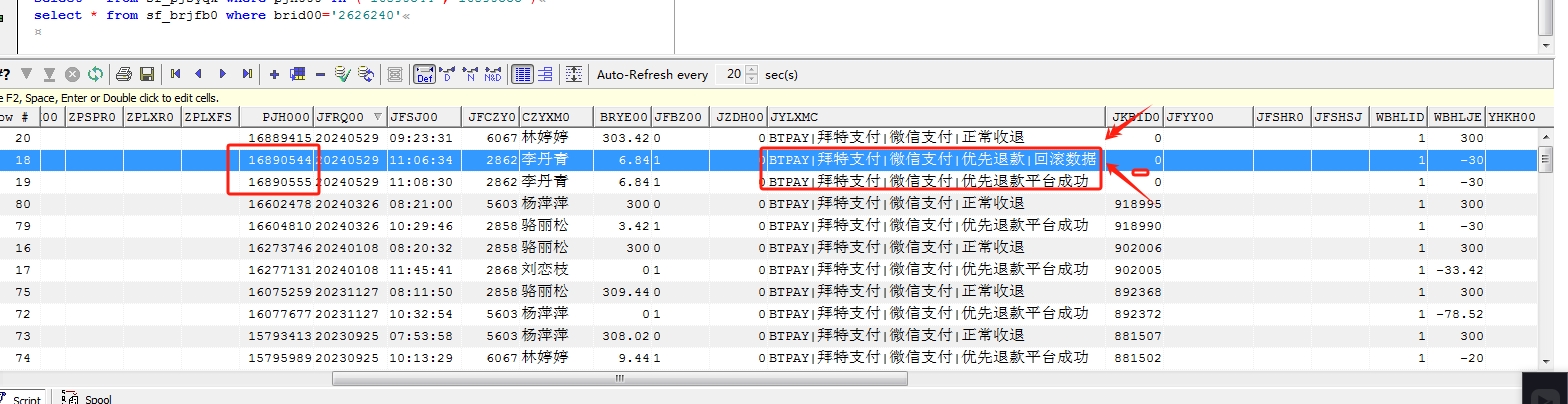Select the row with PJH00 16889415

pyautogui.click(x=281, y=138)
